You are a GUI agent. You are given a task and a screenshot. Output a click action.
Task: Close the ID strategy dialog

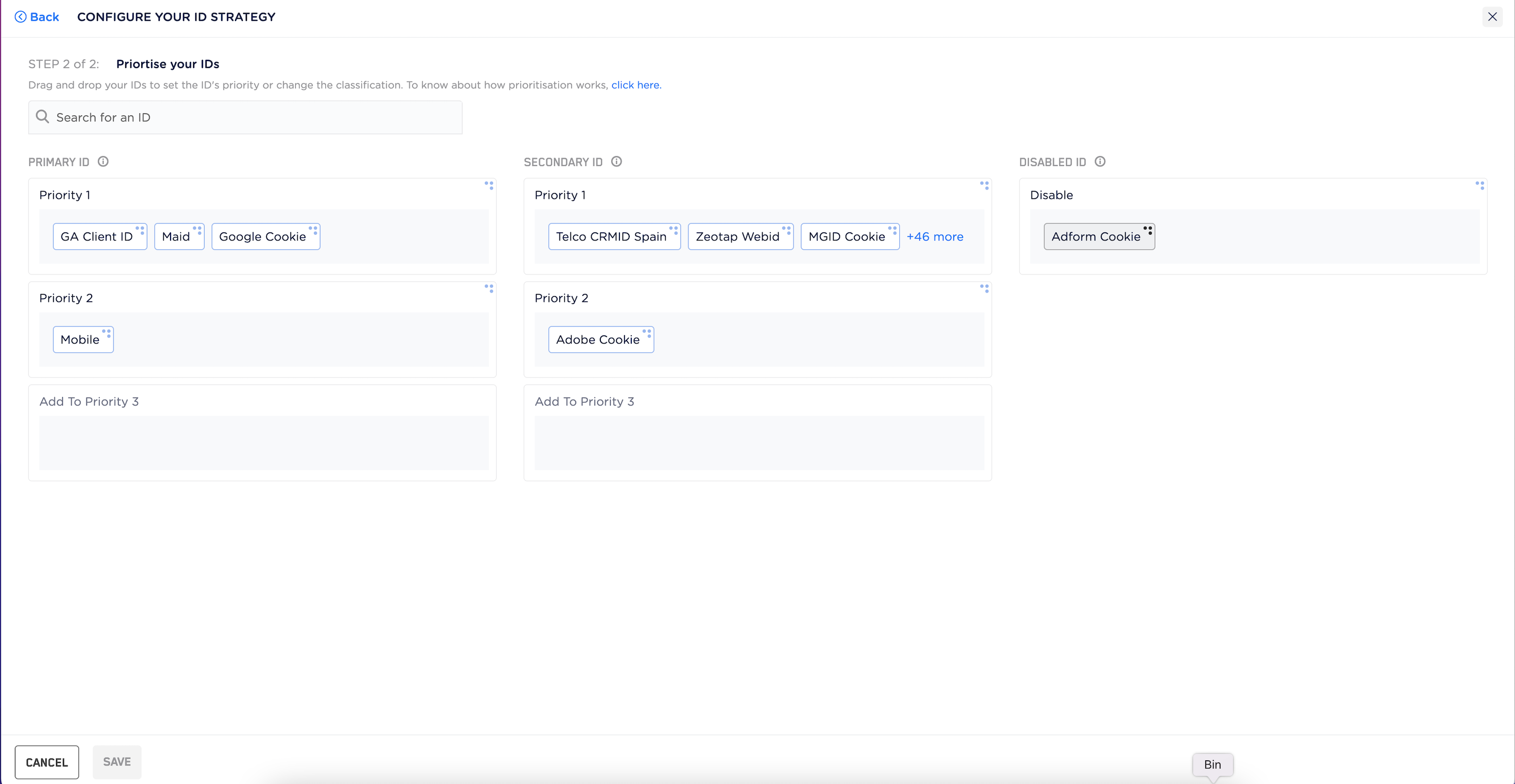pos(1492,17)
